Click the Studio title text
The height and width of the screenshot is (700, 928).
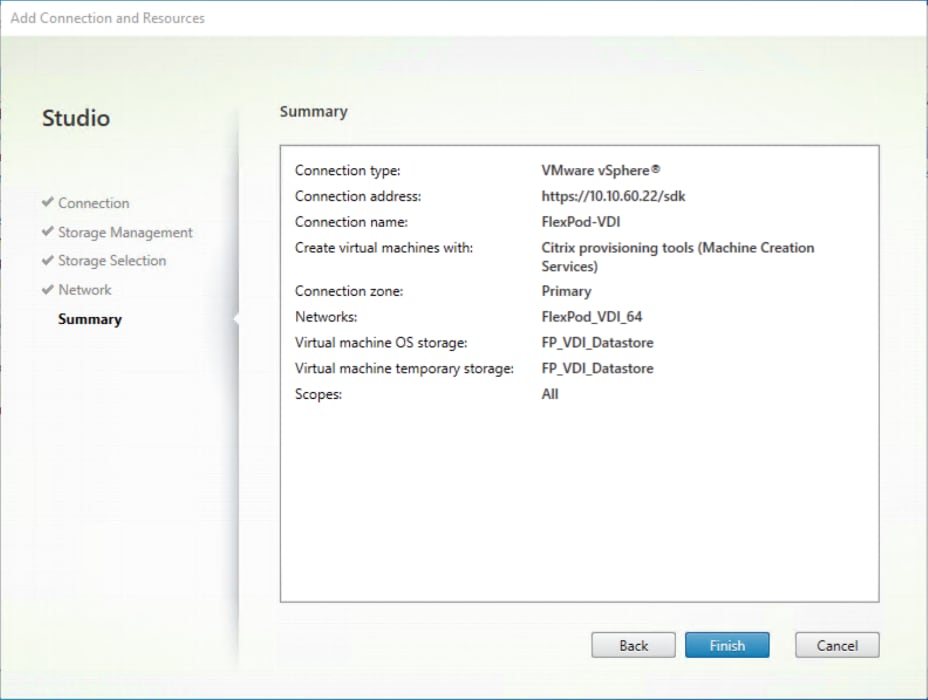point(76,118)
